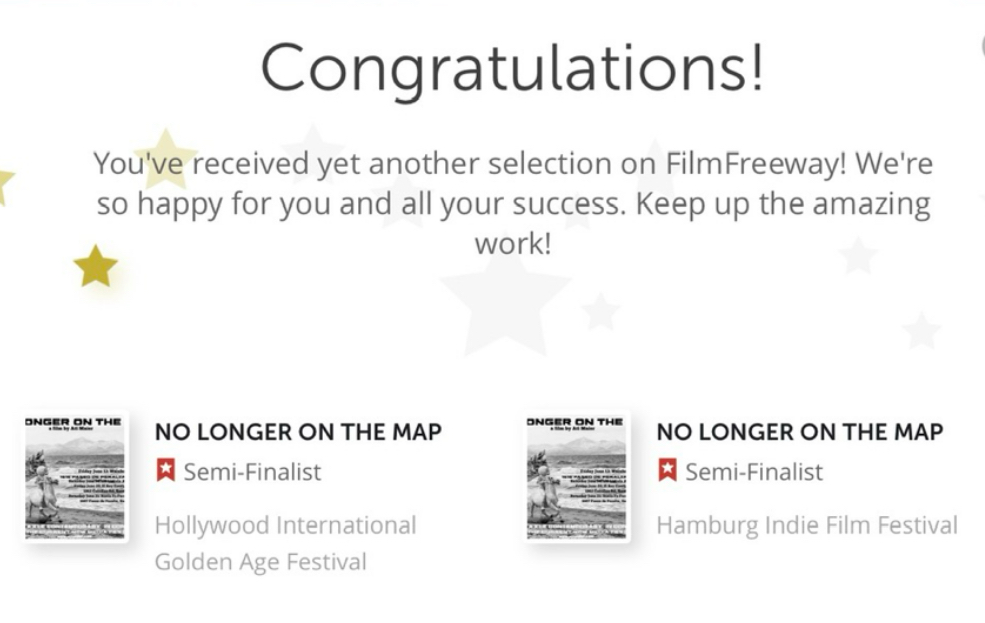
Task: Click the solid gold star left of the message
Action: 96,267
